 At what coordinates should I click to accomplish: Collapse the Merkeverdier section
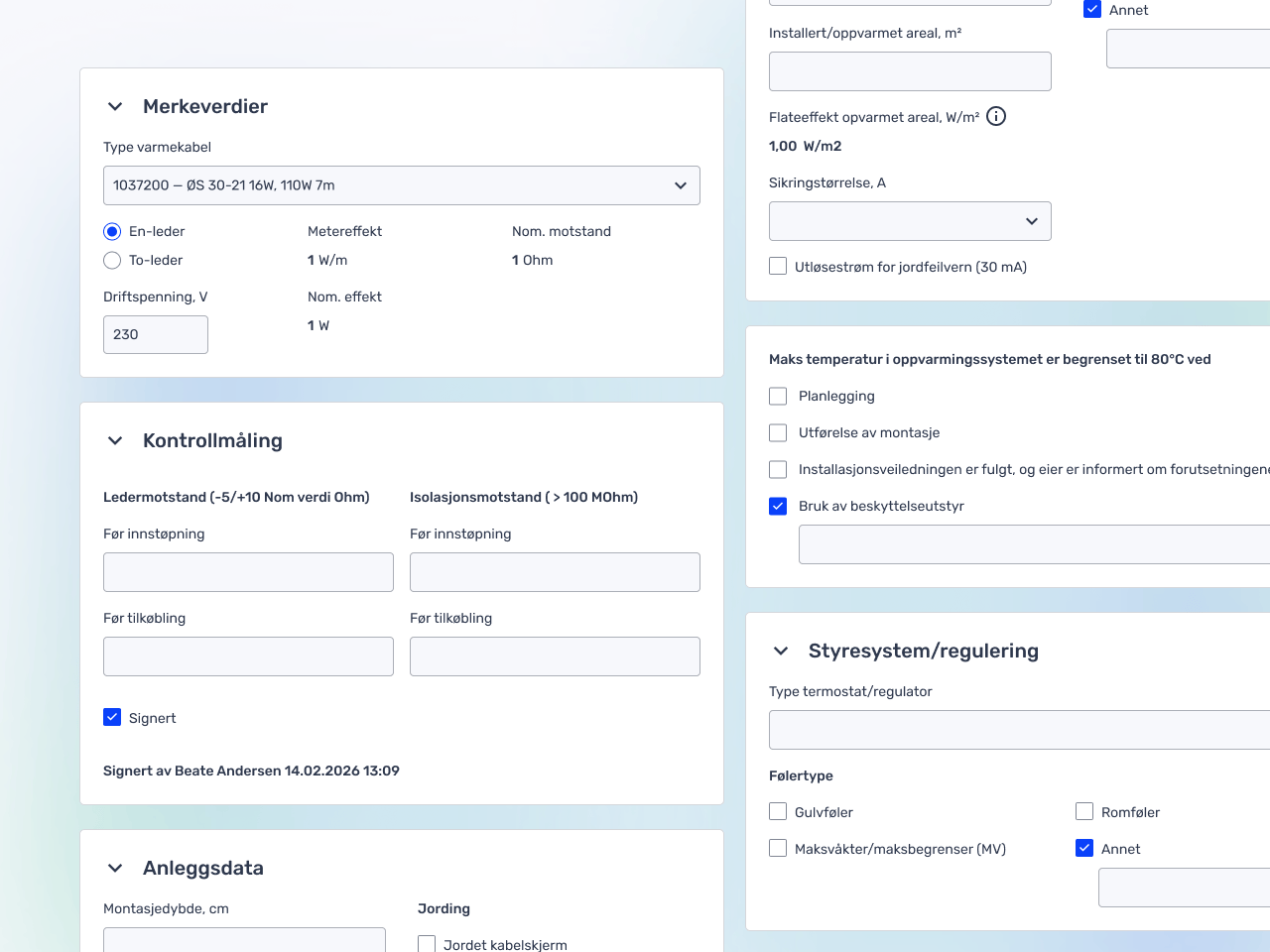115,107
